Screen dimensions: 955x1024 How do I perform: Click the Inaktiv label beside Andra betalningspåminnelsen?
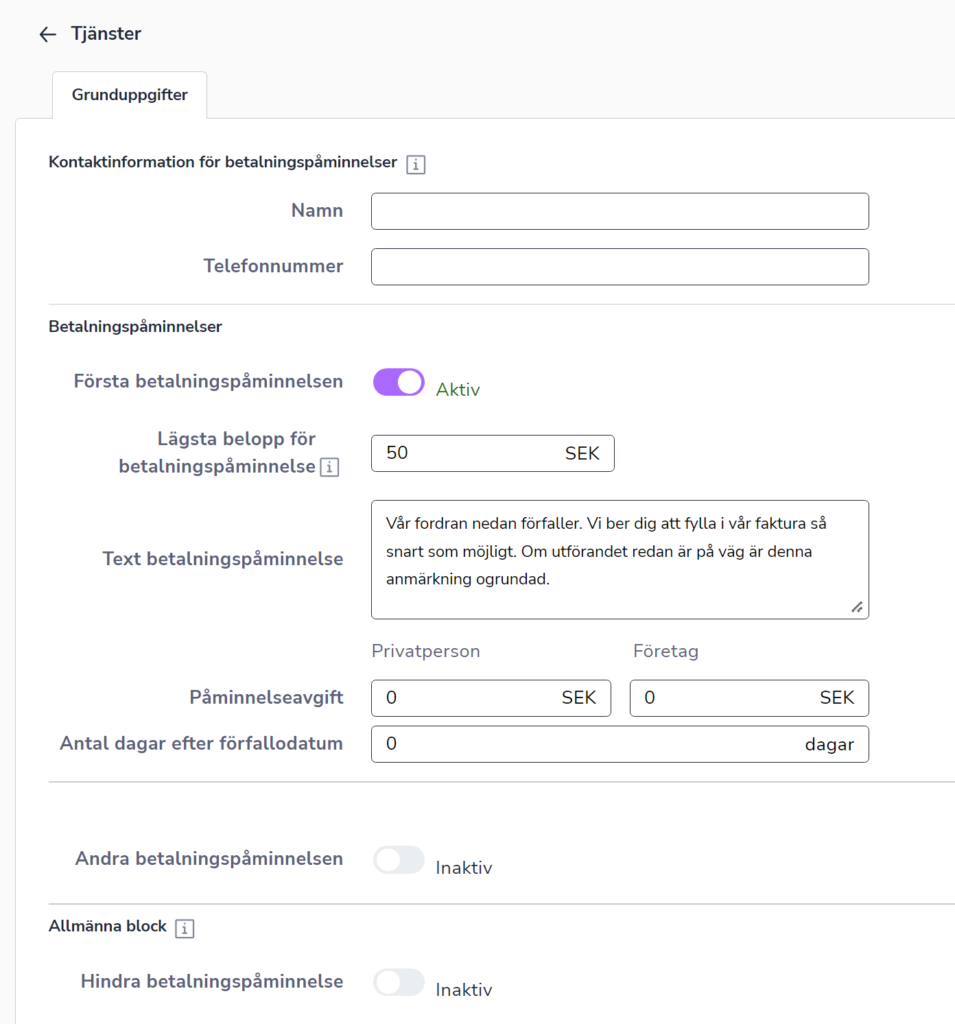464,868
